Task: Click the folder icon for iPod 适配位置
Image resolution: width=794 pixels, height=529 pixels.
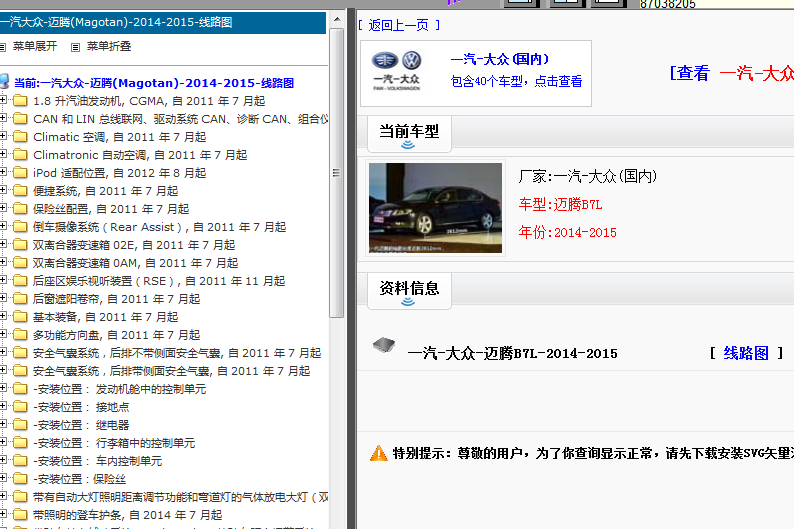Action: (20, 173)
